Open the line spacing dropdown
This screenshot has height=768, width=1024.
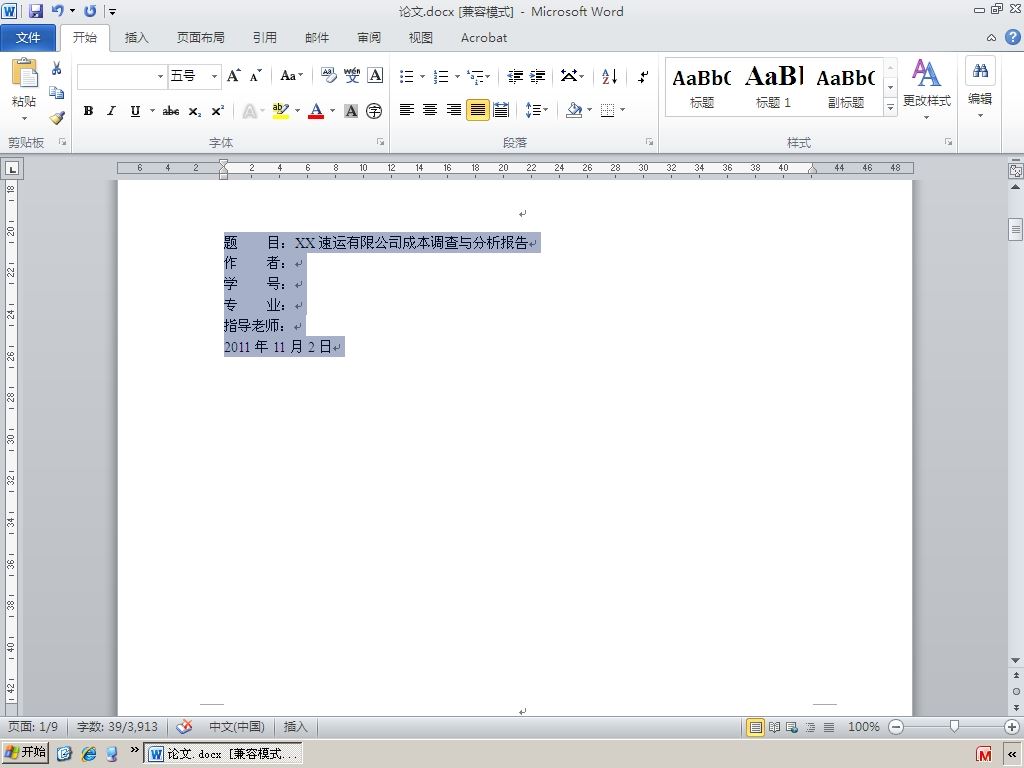coord(537,110)
